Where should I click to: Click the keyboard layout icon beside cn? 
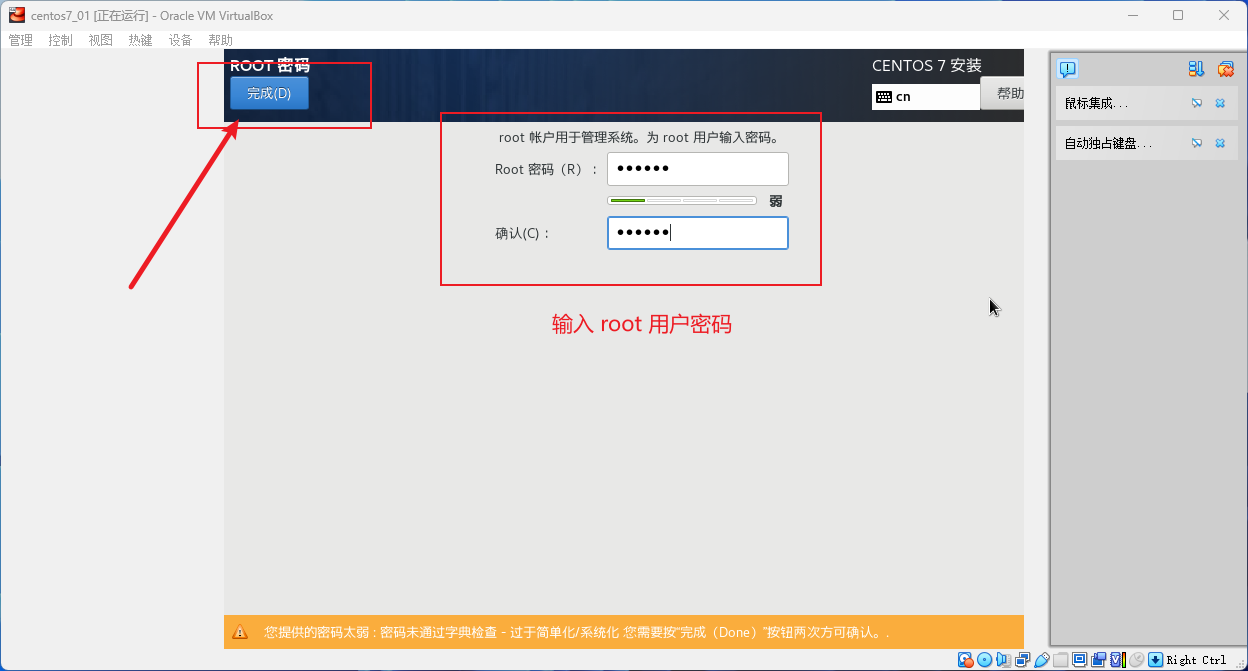click(883, 97)
